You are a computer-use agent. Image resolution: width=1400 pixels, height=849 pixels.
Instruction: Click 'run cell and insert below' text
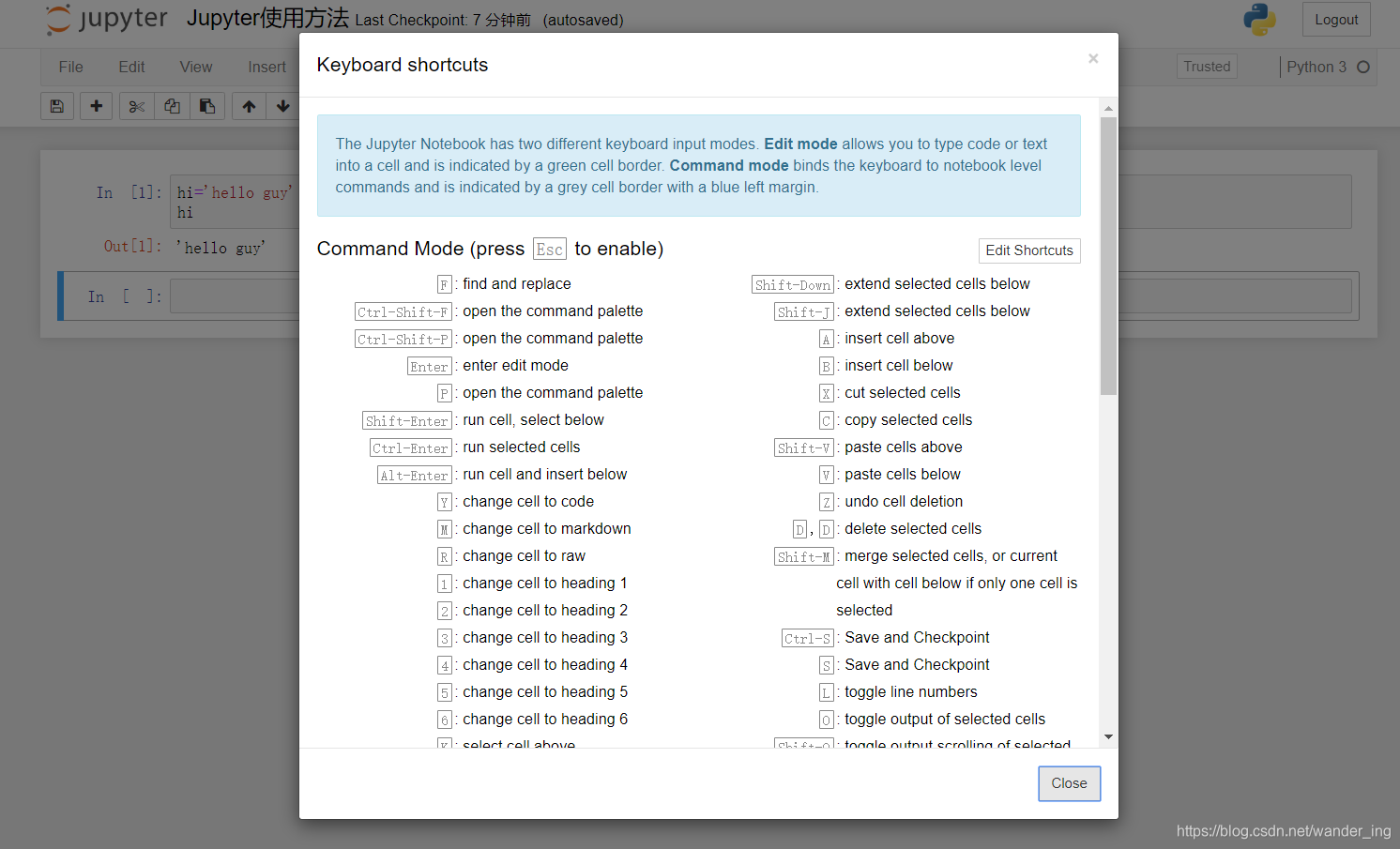(x=544, y=474)
